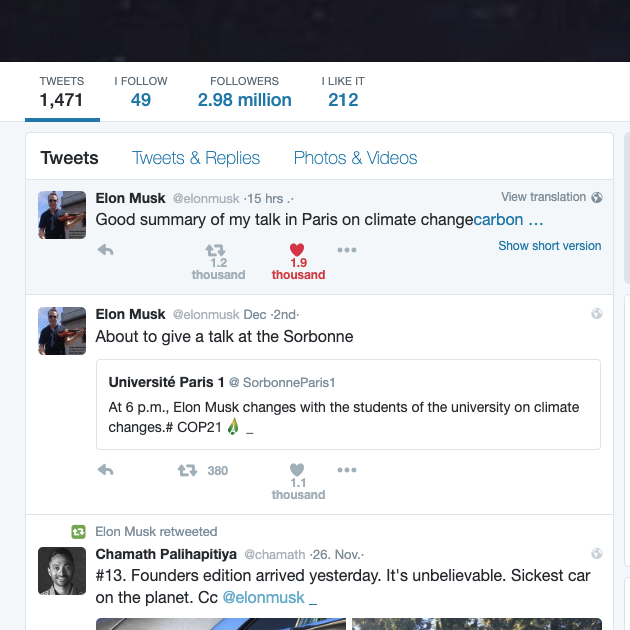630x630 pixels.
Task: Click Show short version link
Action: point(550,246)
